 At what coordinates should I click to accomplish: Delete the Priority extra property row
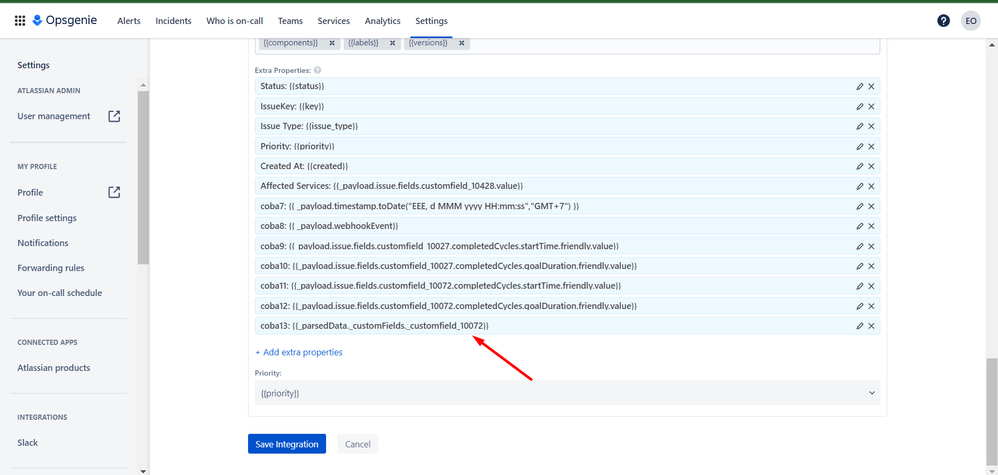coord(871,146)
